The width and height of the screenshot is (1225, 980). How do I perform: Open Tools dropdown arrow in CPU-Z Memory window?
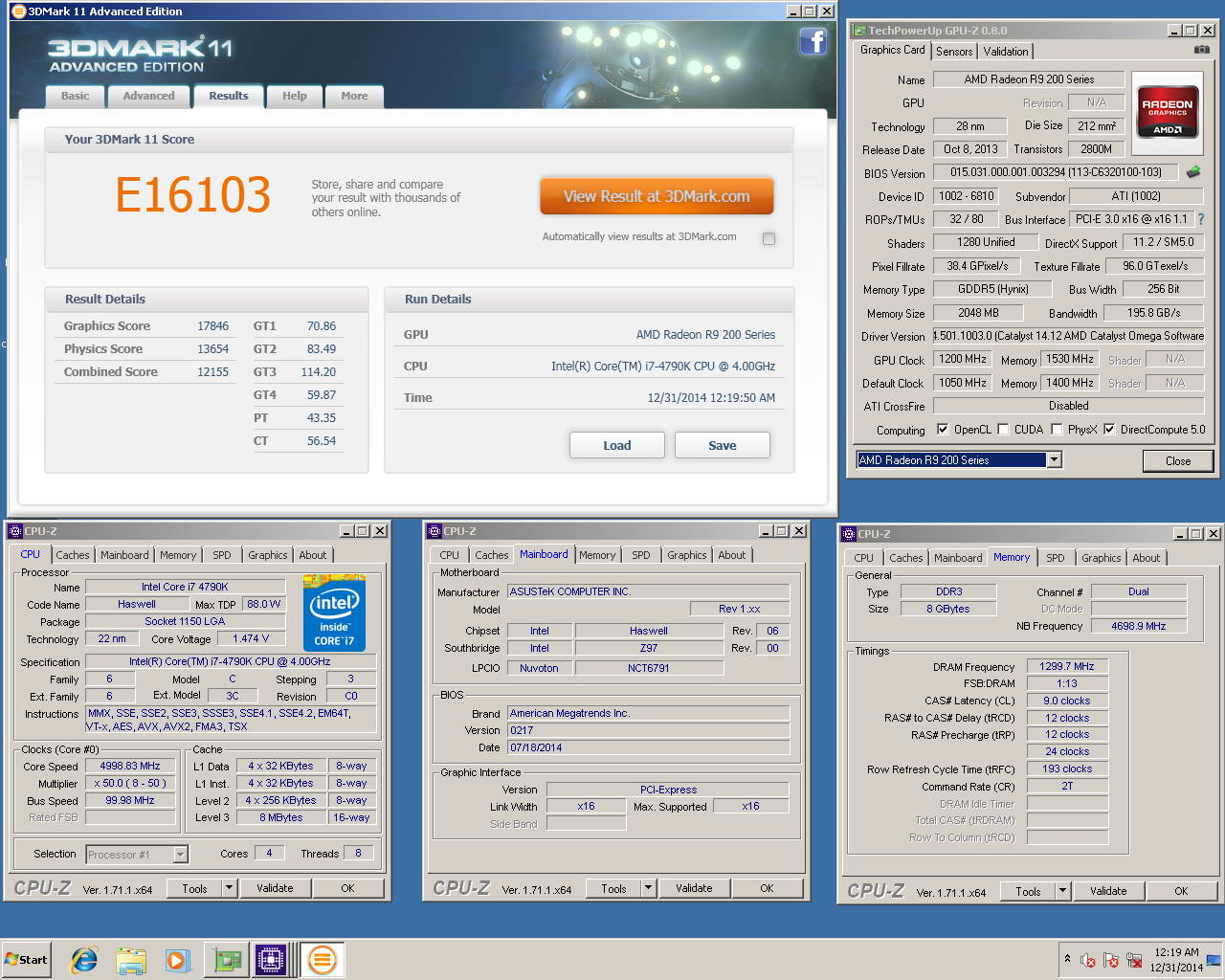click(1062, 891)
